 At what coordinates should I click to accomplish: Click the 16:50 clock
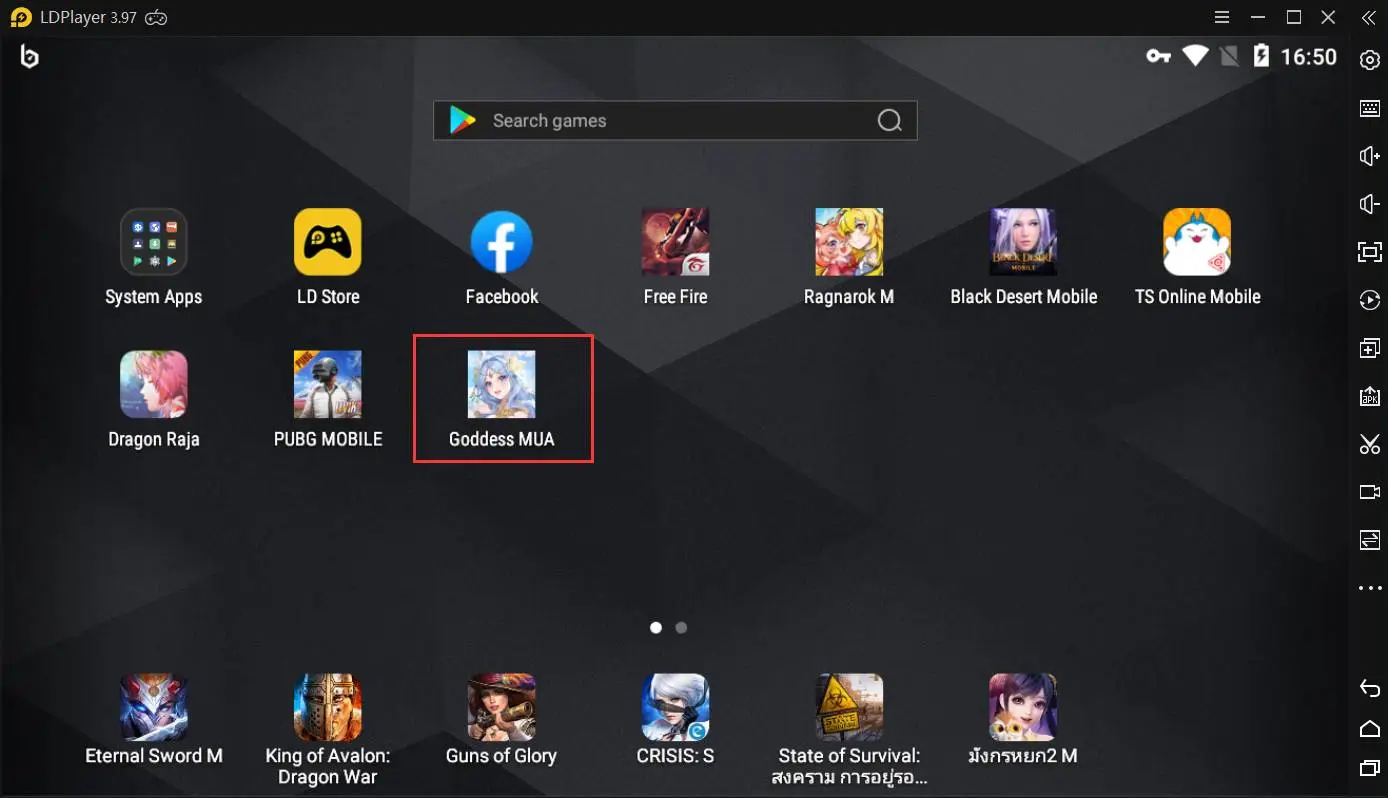coord(1308,57)
